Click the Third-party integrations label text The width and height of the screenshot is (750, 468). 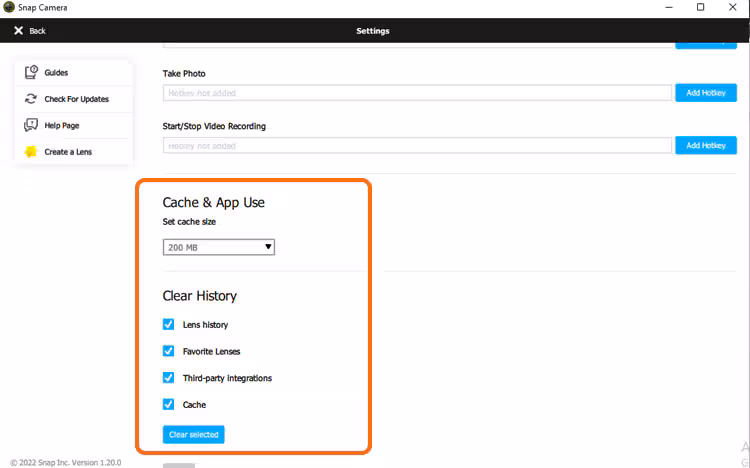coord(227,378)
